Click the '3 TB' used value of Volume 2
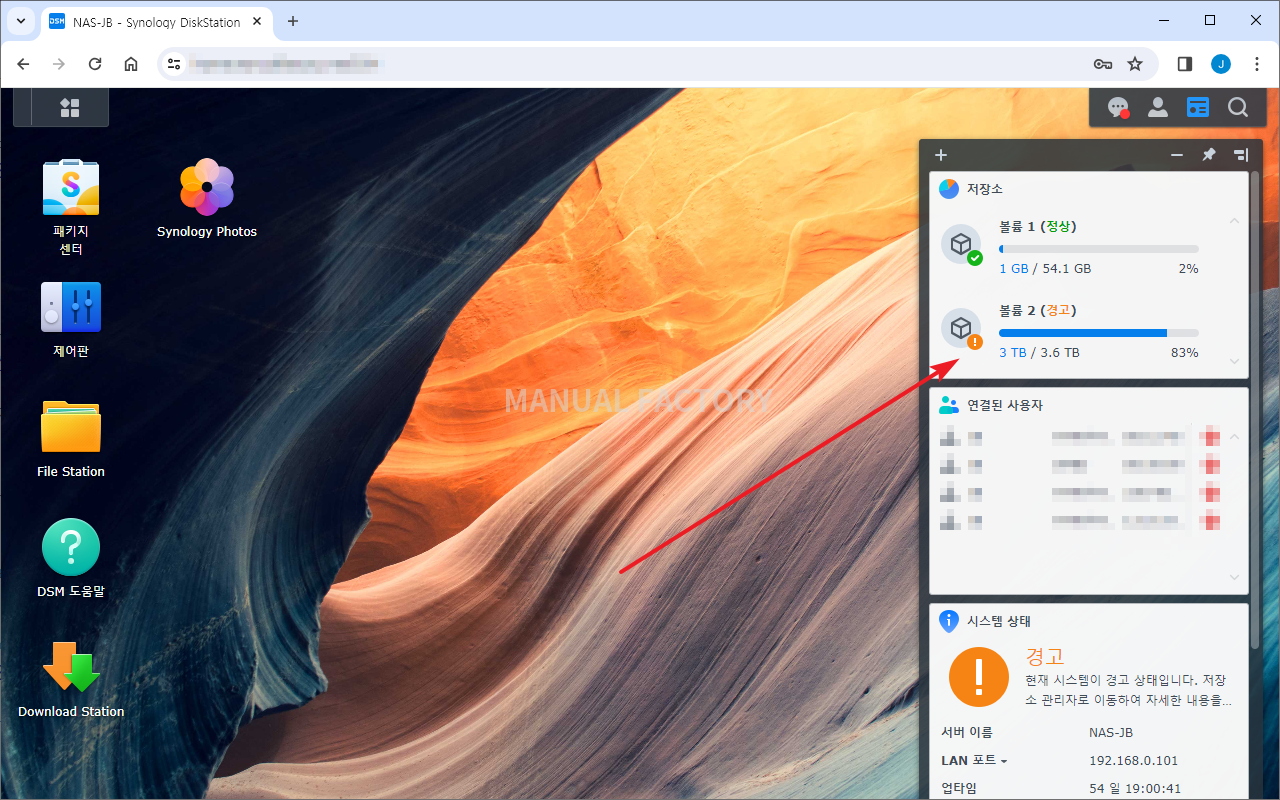 pyautogui.click(x=1012, y=353)
